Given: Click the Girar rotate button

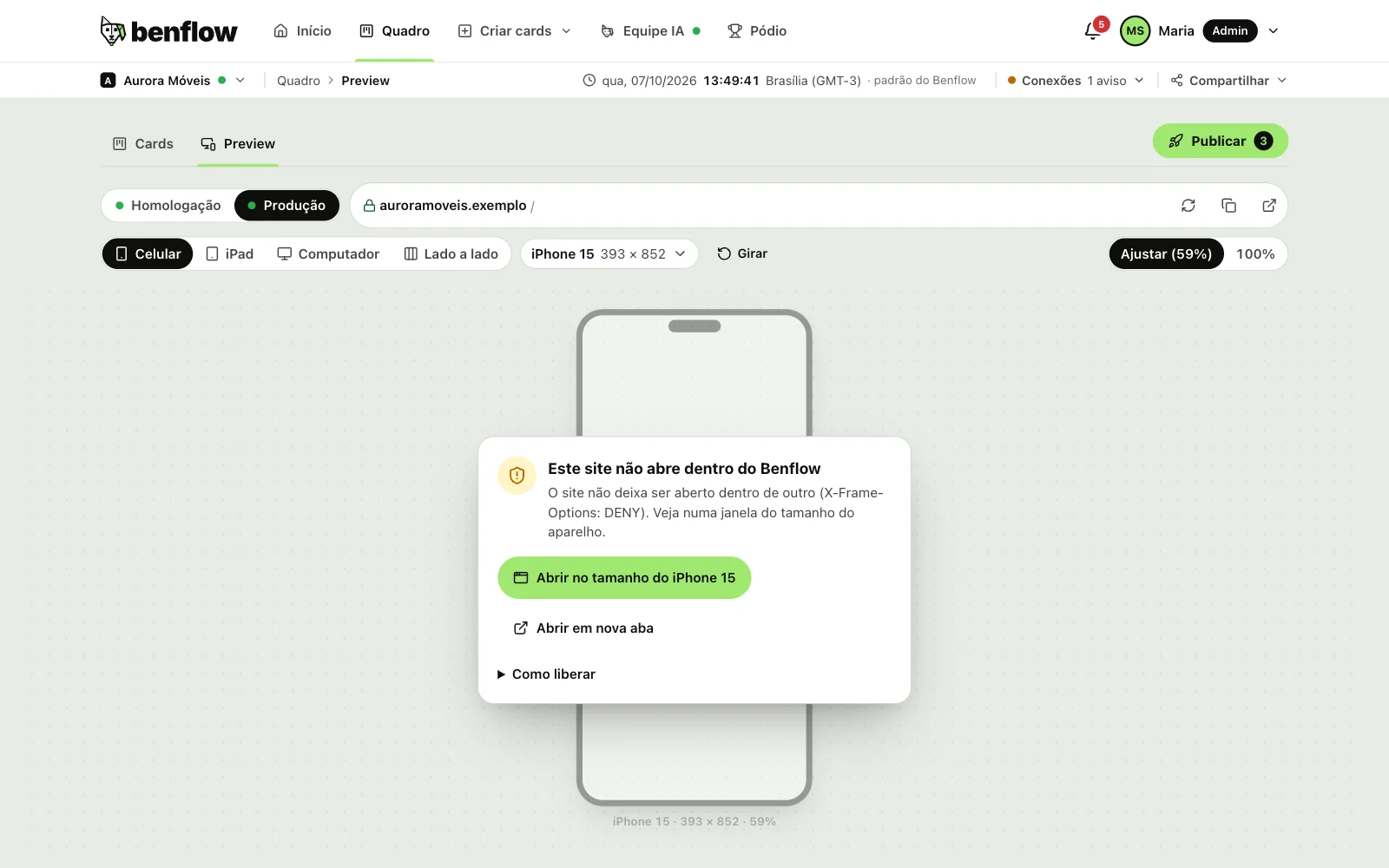Looking at the screenshot, I should [742, 253].
